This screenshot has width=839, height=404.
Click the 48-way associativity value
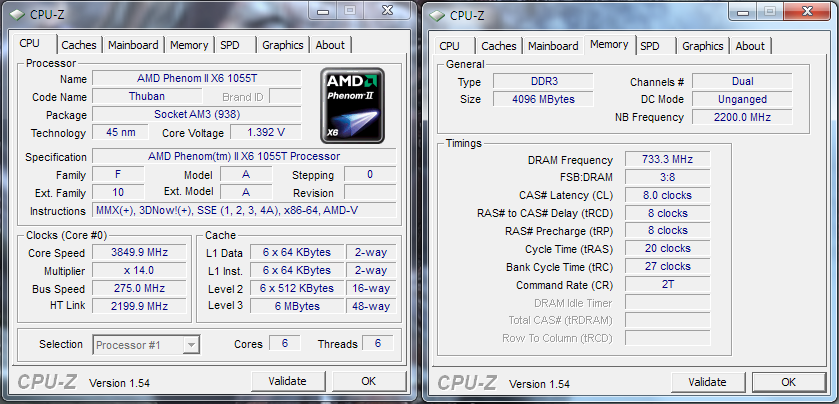pos(371,306)
